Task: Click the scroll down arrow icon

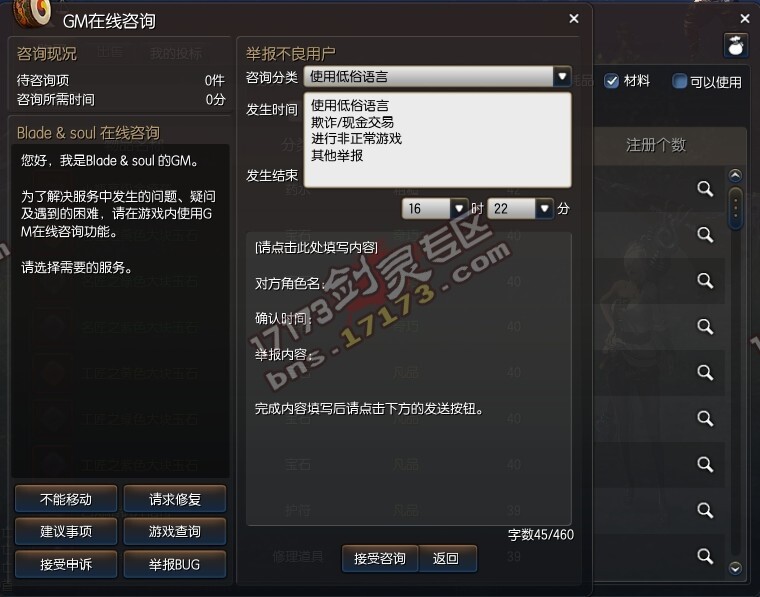Action: [x=735, y=567]
